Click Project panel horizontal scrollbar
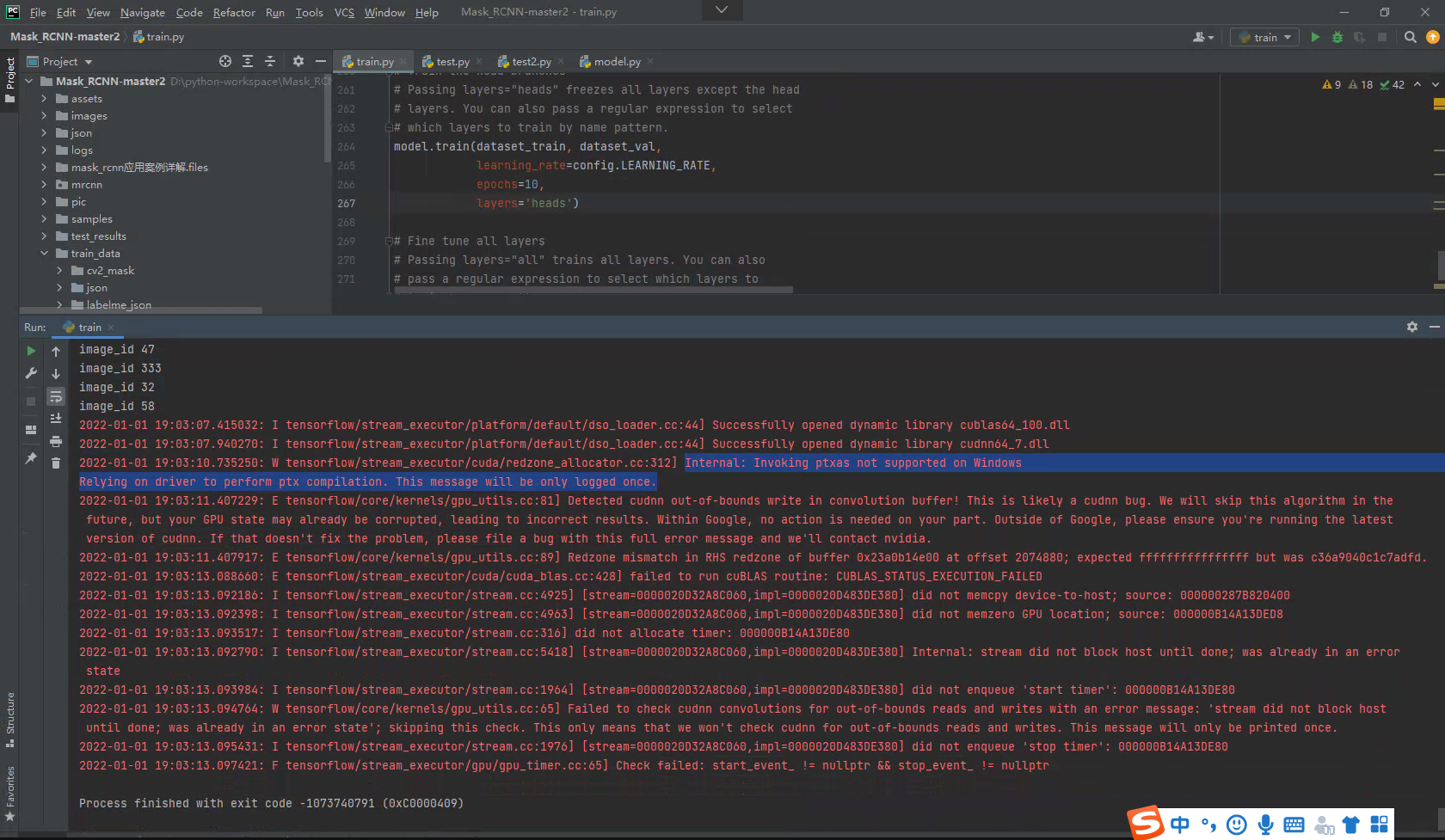Viewport: 1445px width, 840px height. coord(141,310)
